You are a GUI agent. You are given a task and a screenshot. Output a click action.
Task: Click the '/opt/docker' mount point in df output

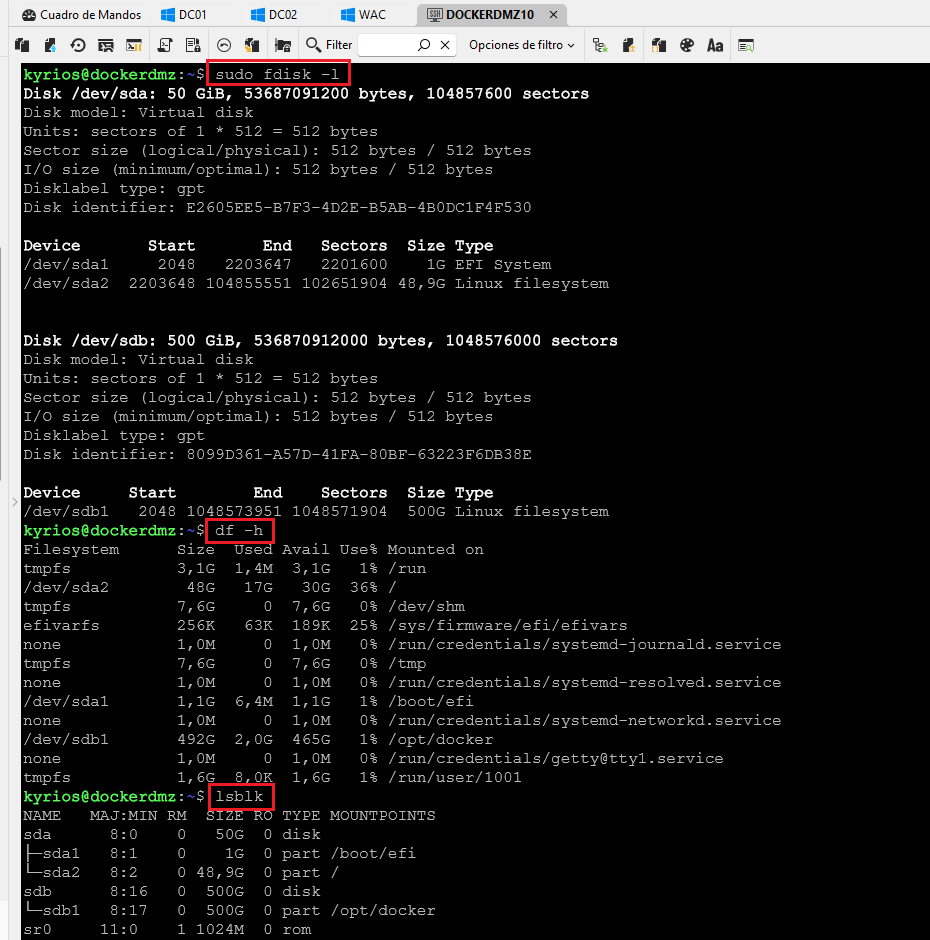tap(440, 739)
